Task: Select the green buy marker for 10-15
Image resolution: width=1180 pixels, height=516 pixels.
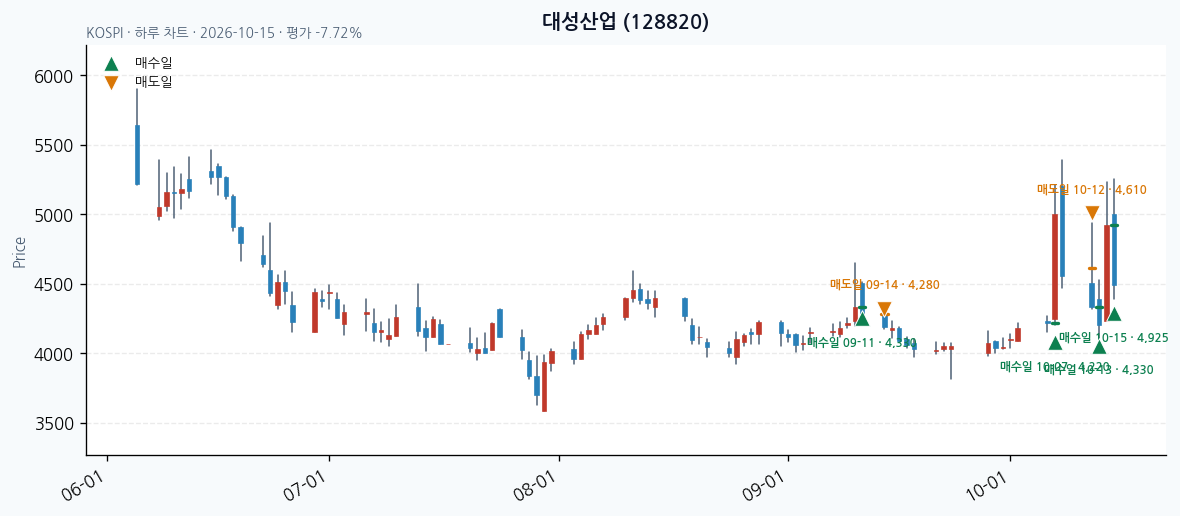Action: [x=1115, y=314]
